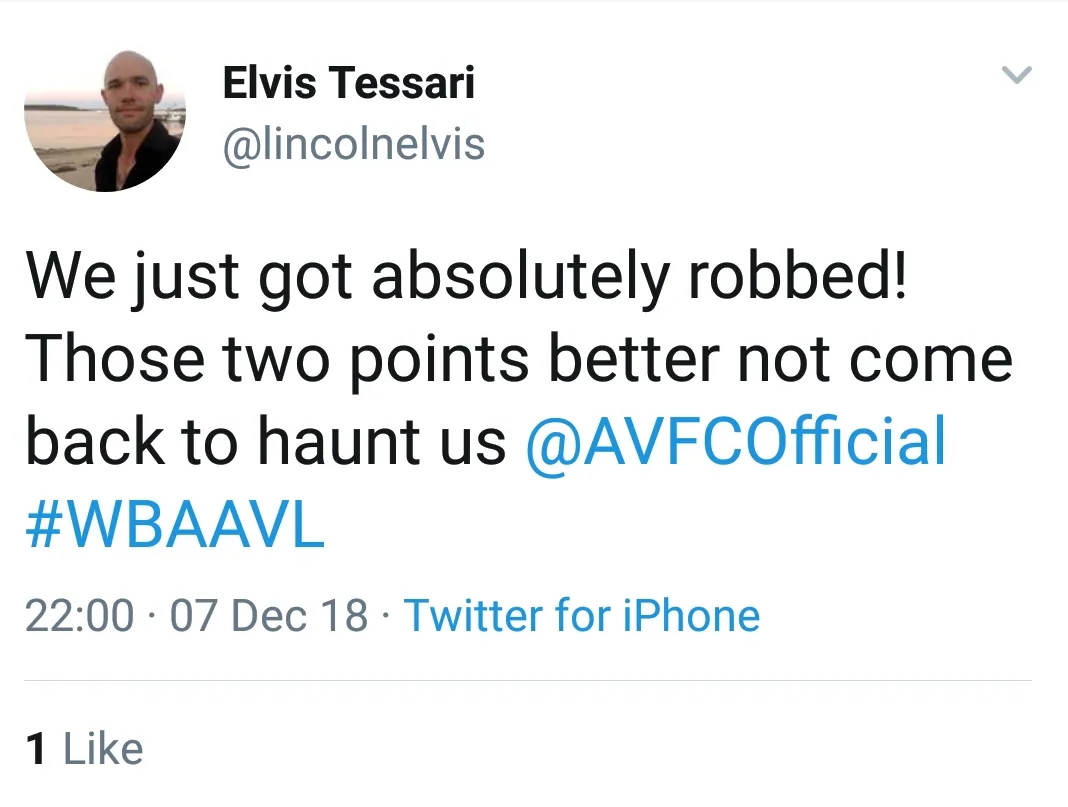The image size is (1068, 807).
Task: Click the word "robbed!" in the tweet
Action: [x=797, y=274]
